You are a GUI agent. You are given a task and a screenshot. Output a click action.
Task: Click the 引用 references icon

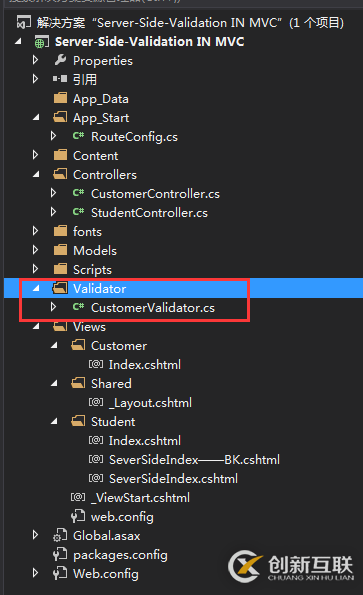[x=60, y=79]
